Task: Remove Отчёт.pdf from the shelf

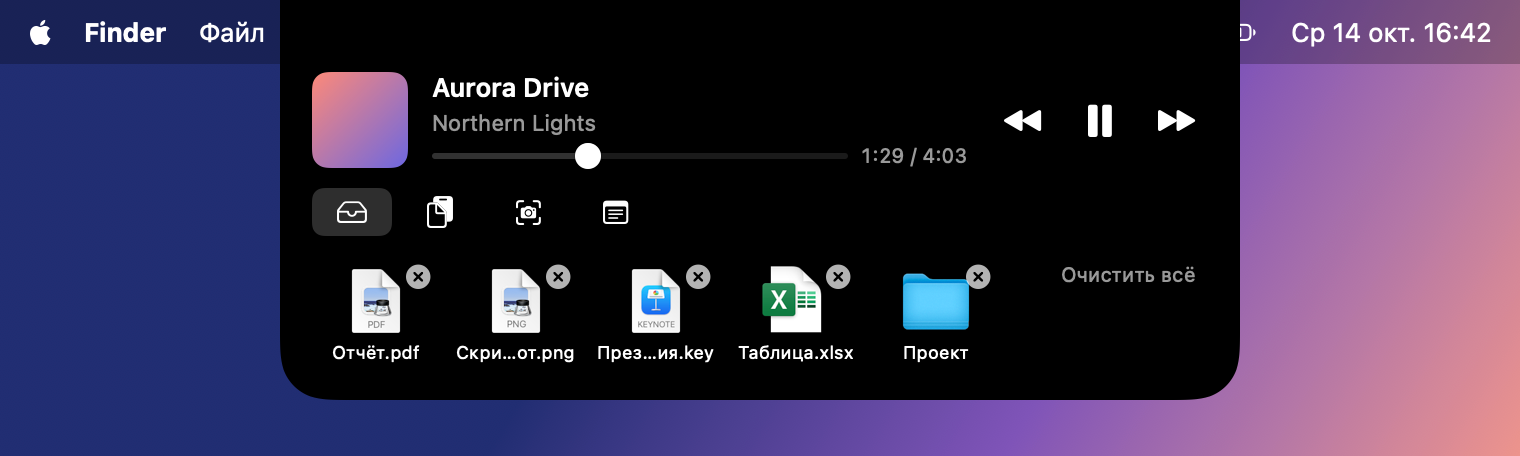Action: [418, 277]
